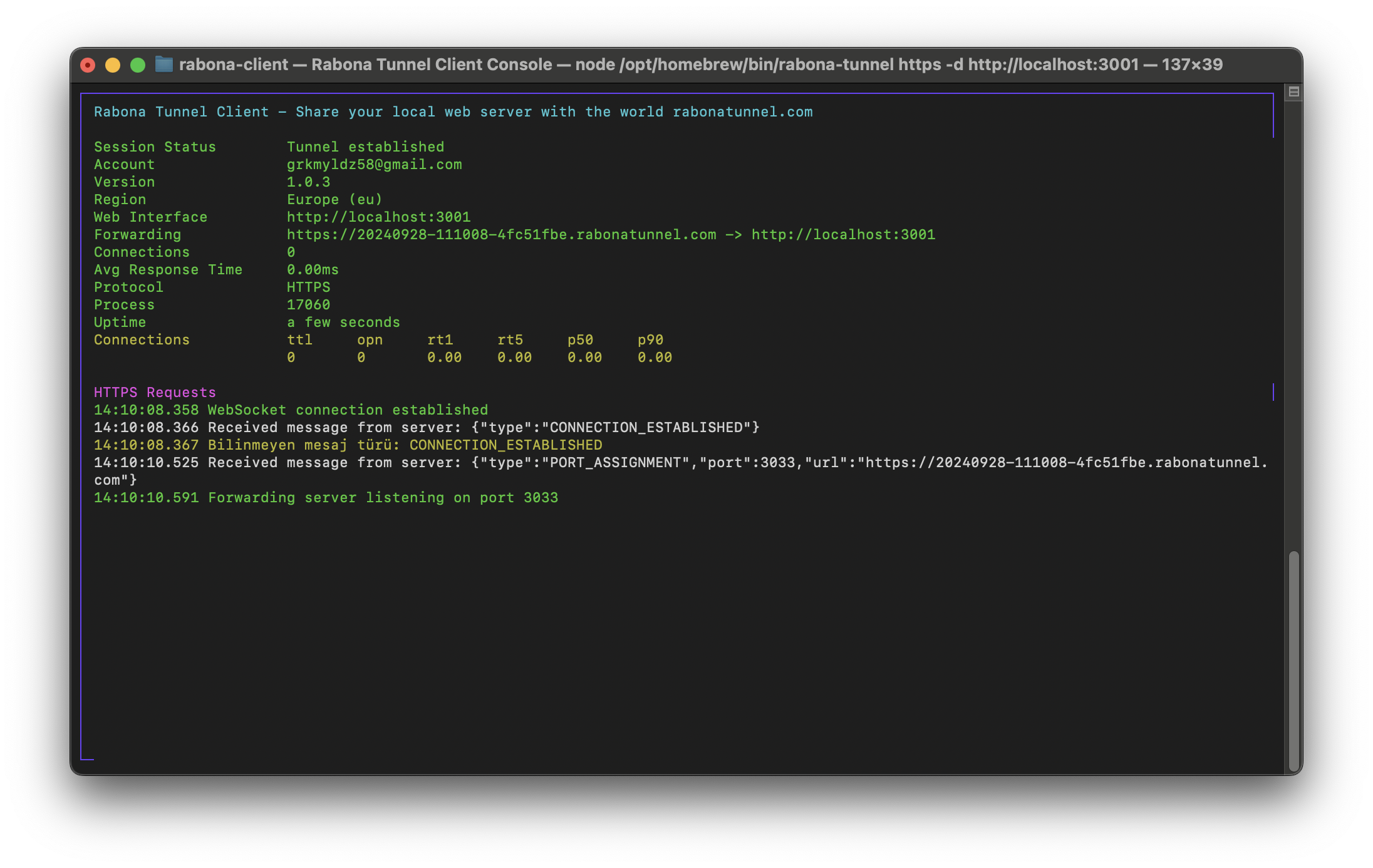Click the red close window button

pos(88,65)
